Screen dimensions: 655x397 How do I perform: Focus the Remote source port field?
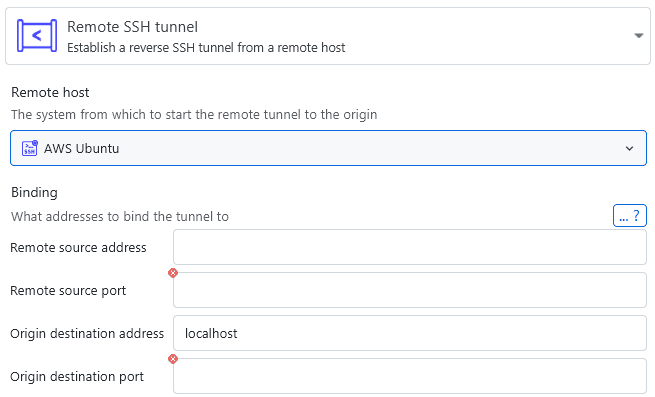pos(410,290)
